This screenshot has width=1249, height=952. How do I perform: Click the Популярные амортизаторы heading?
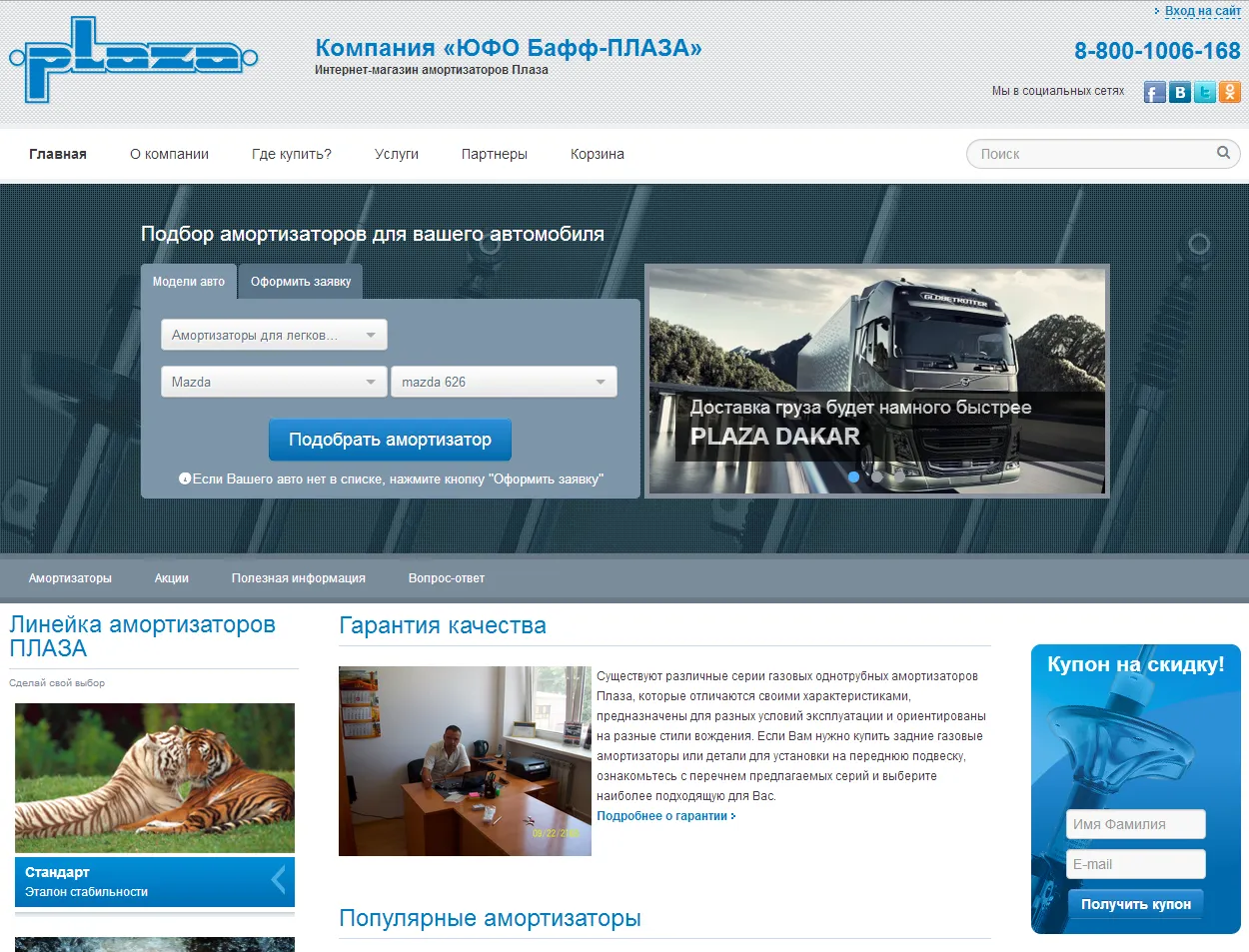coord(490,918)
